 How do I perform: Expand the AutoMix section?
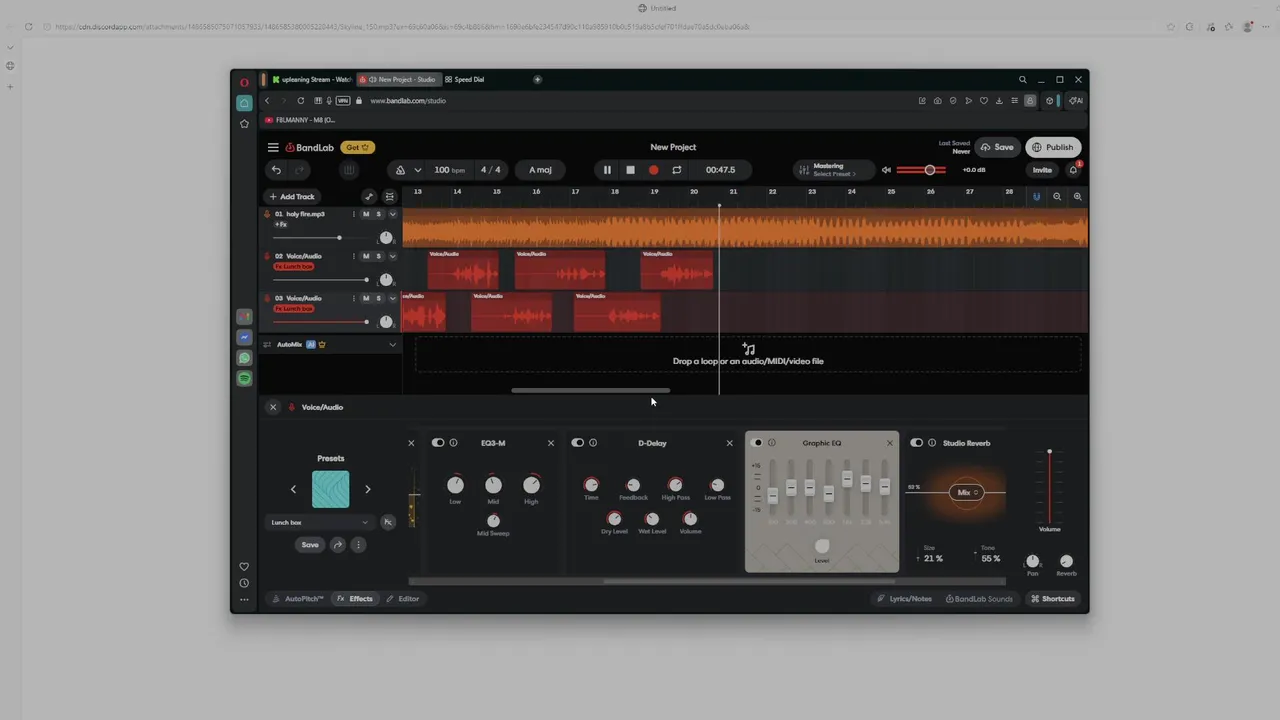pos(393,344)
